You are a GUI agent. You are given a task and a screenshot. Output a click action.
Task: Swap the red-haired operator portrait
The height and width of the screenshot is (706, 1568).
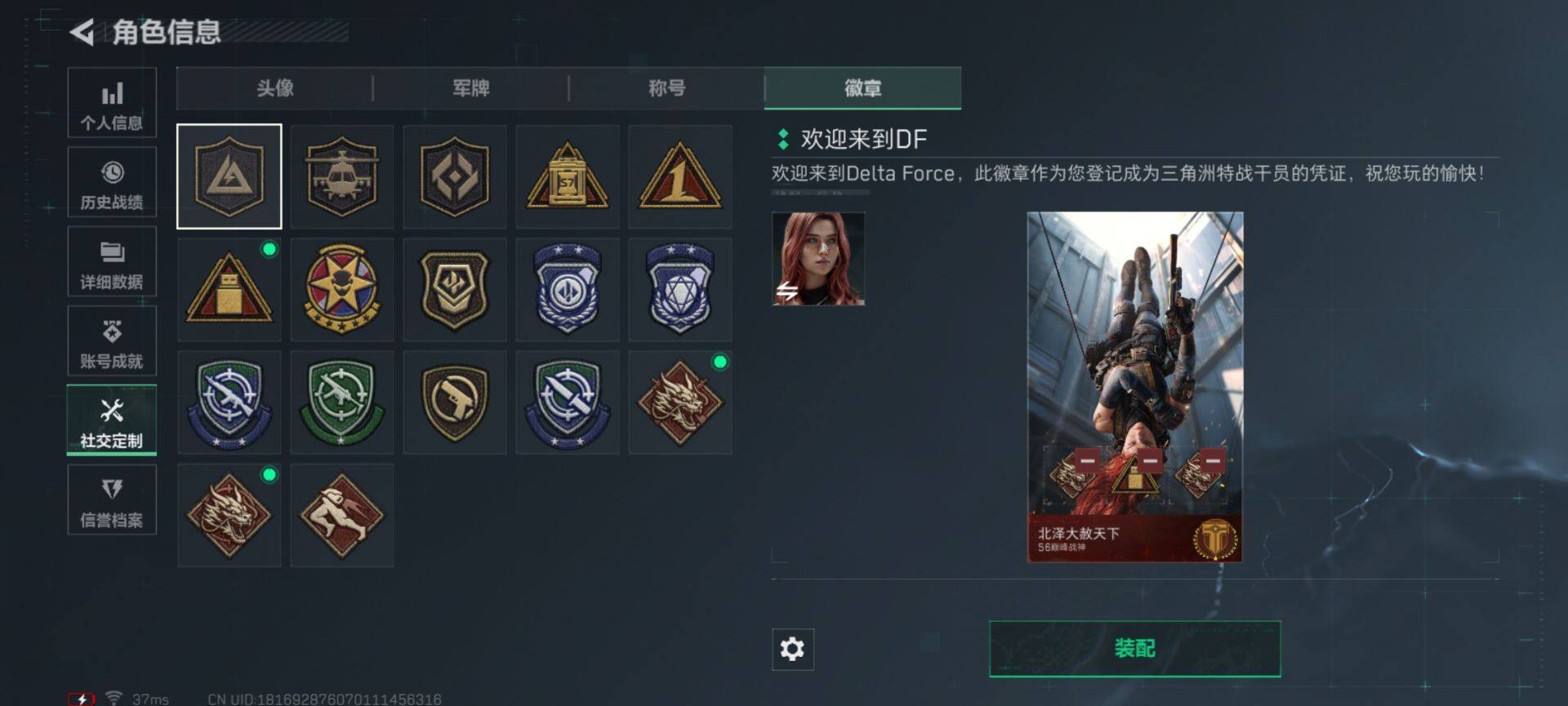click(x=818, y=258)
